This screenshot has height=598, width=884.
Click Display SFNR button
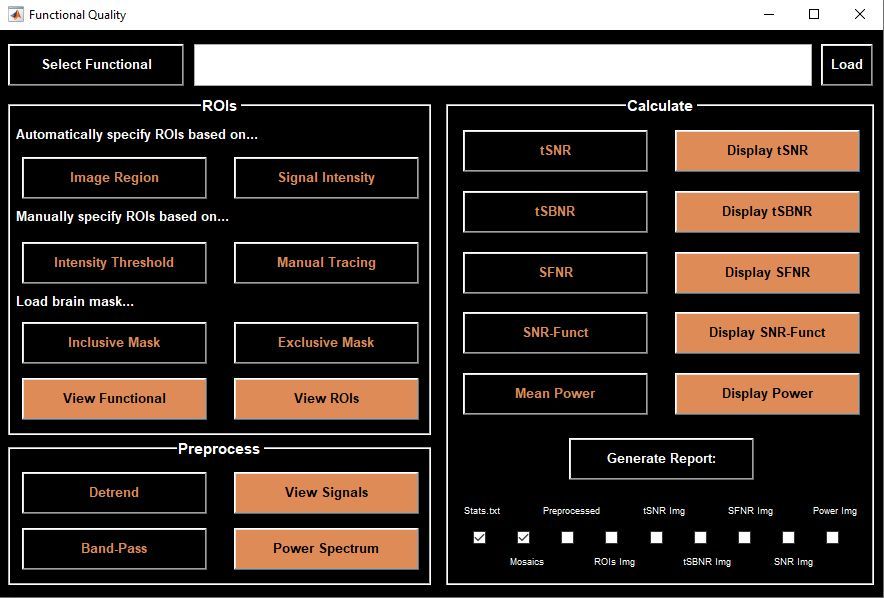pyautogui.click(x=767, y=273)
